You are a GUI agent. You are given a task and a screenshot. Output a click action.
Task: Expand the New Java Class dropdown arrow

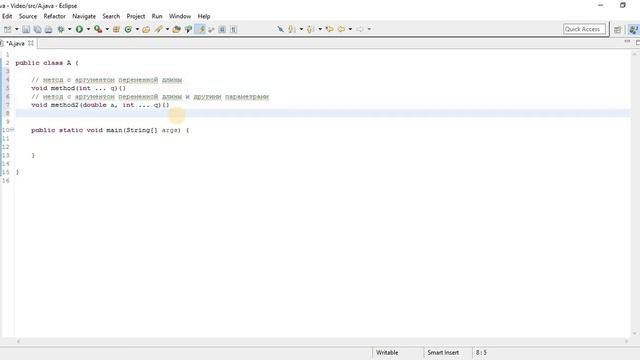[137, 29]
